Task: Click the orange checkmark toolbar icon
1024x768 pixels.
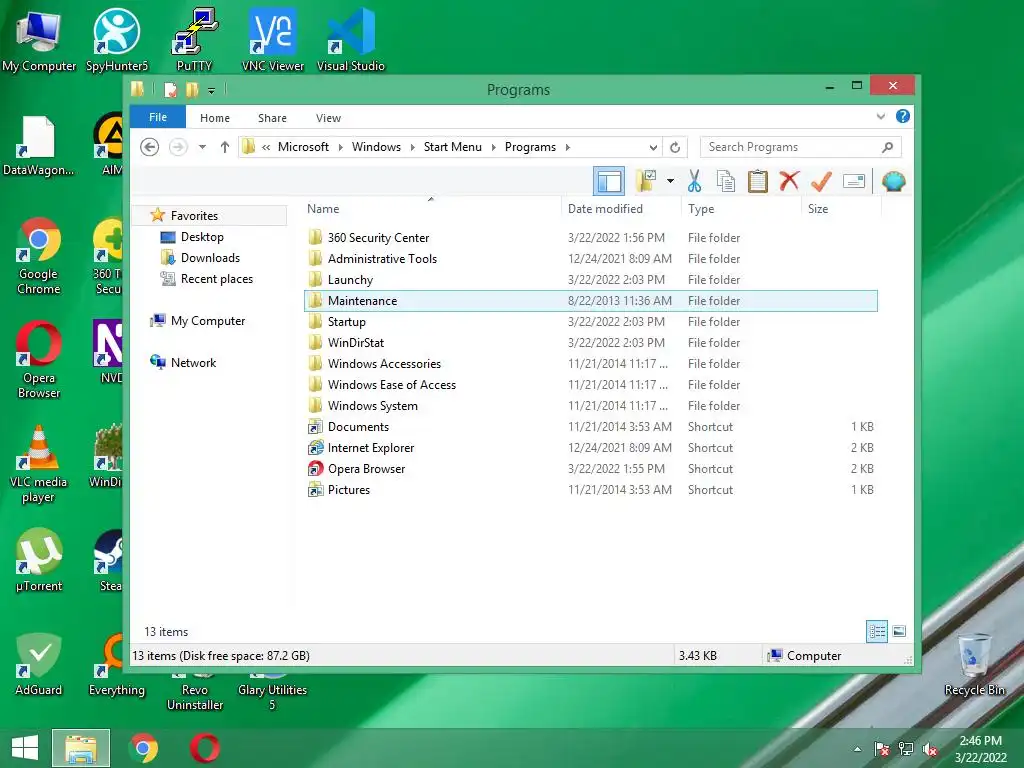Action: tap(821, 181)
